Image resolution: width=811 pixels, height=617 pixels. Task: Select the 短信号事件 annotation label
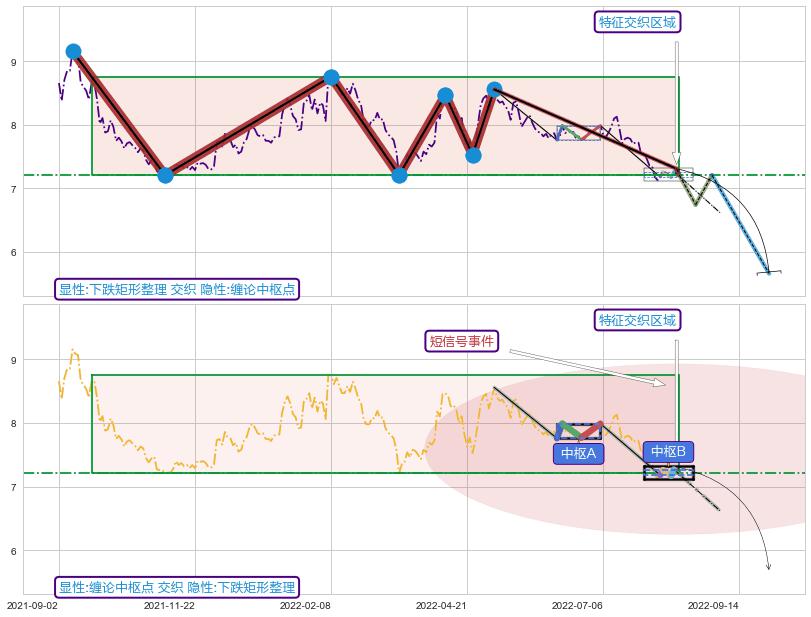[462, 341]
